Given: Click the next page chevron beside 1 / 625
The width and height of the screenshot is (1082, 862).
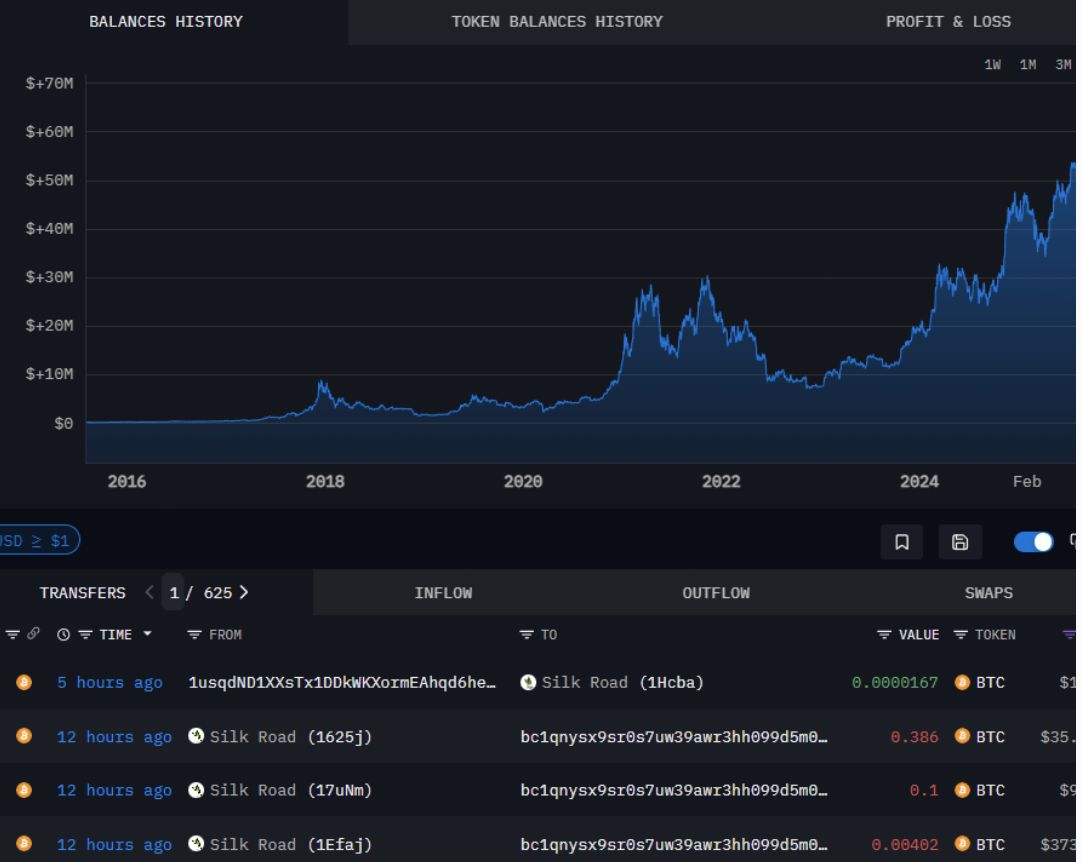Looking at the screenshot, I should (x=243, y=592).
